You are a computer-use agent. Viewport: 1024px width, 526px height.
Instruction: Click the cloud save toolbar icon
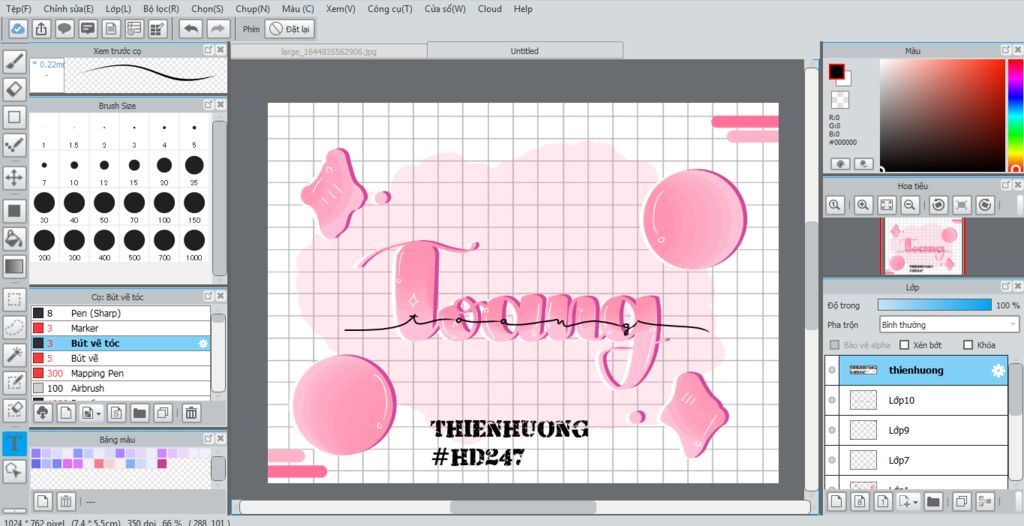click(18, 29)
